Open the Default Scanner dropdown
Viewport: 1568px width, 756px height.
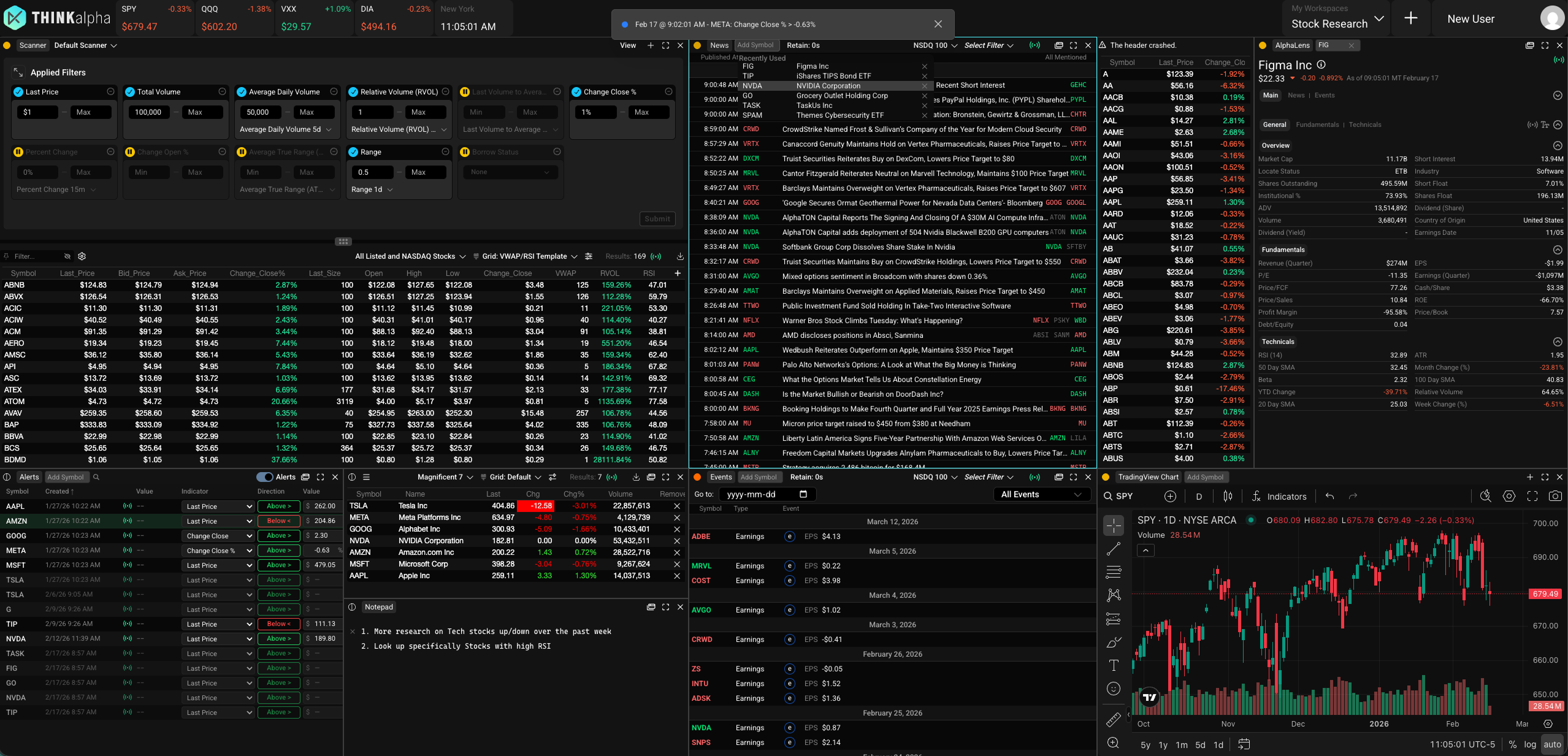coord(85,45)
